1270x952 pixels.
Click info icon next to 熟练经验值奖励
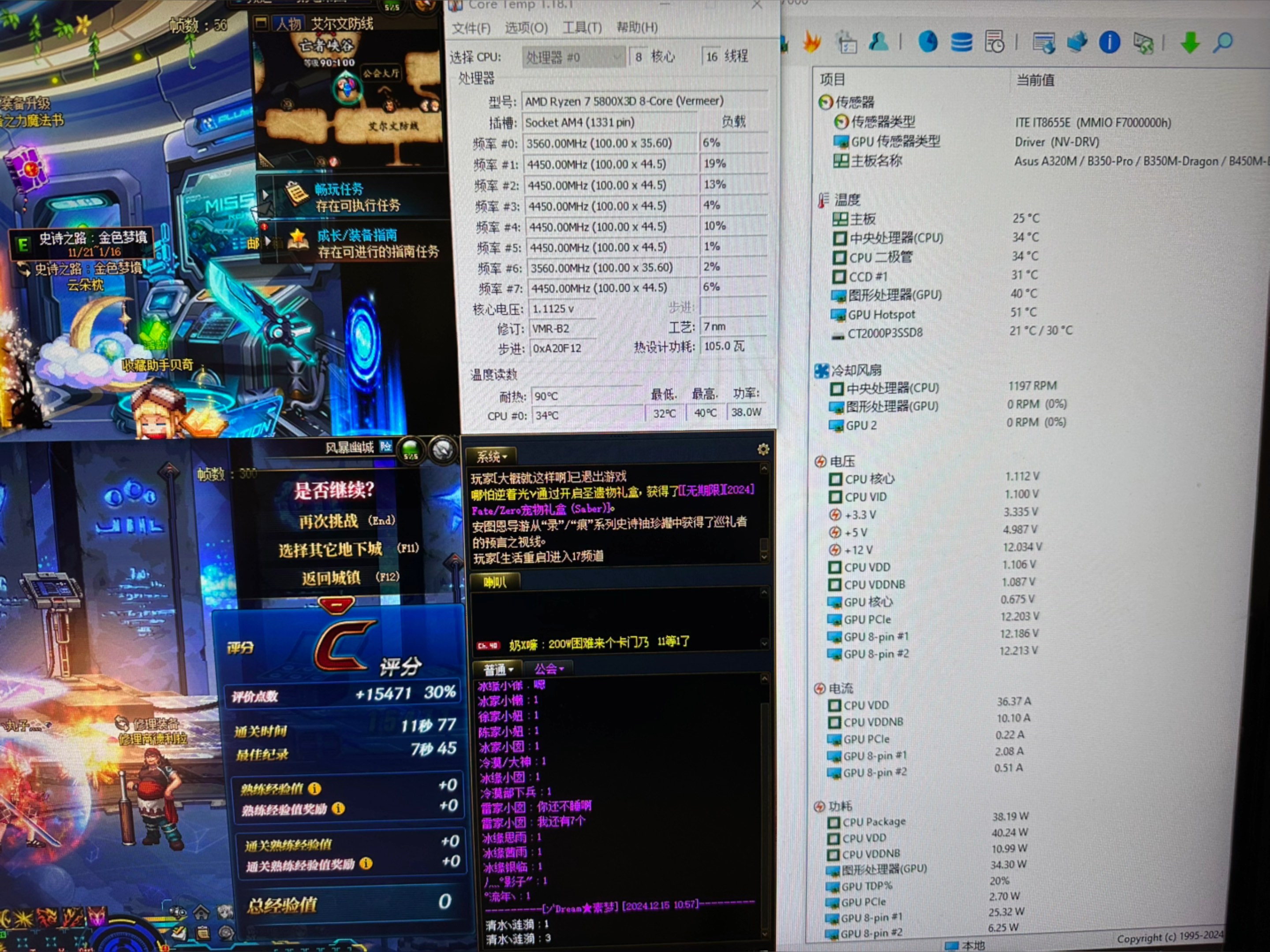point(339,809)
